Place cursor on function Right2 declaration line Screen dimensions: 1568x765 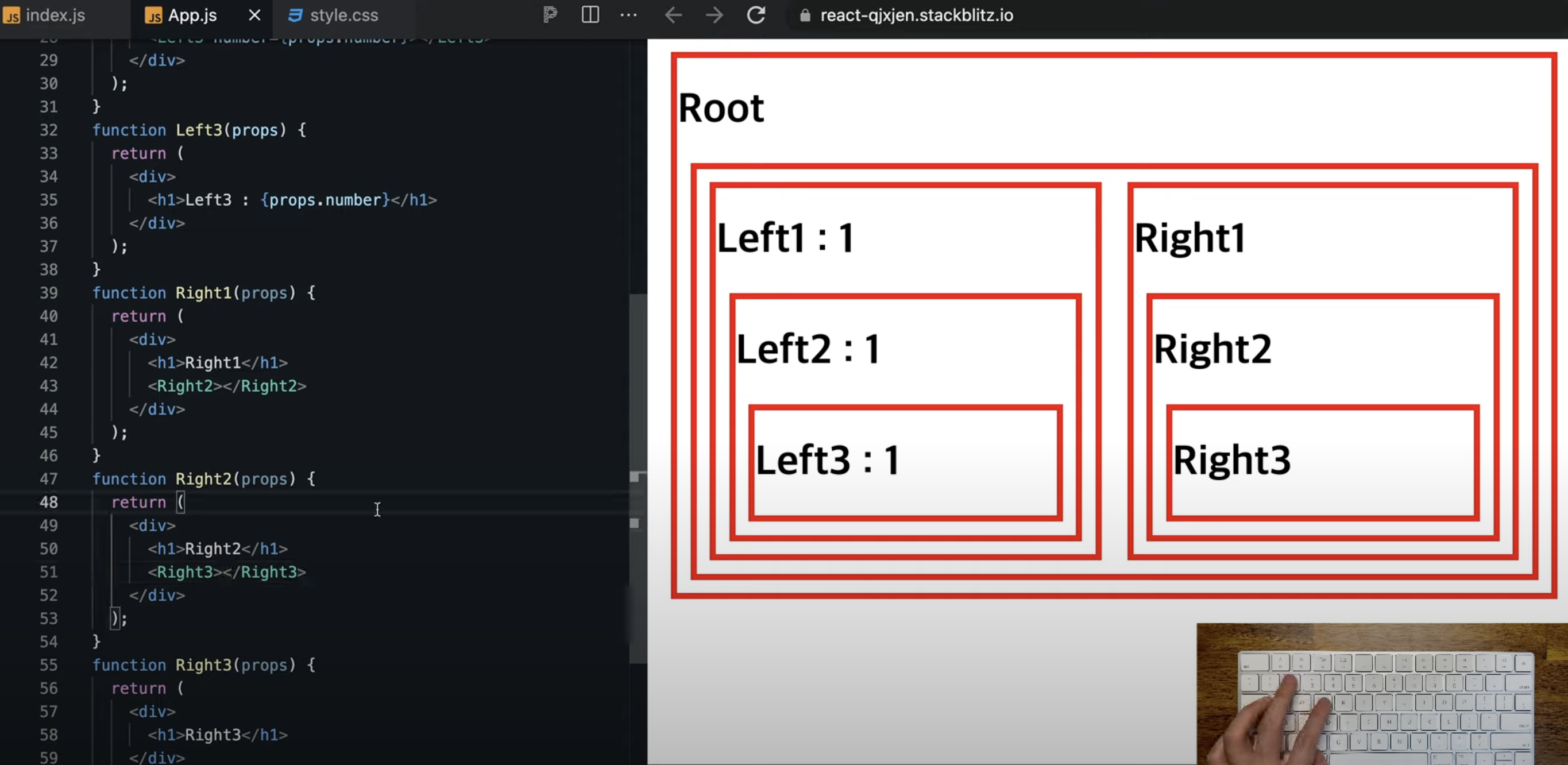pyautogui.click(x=204, y=479)
